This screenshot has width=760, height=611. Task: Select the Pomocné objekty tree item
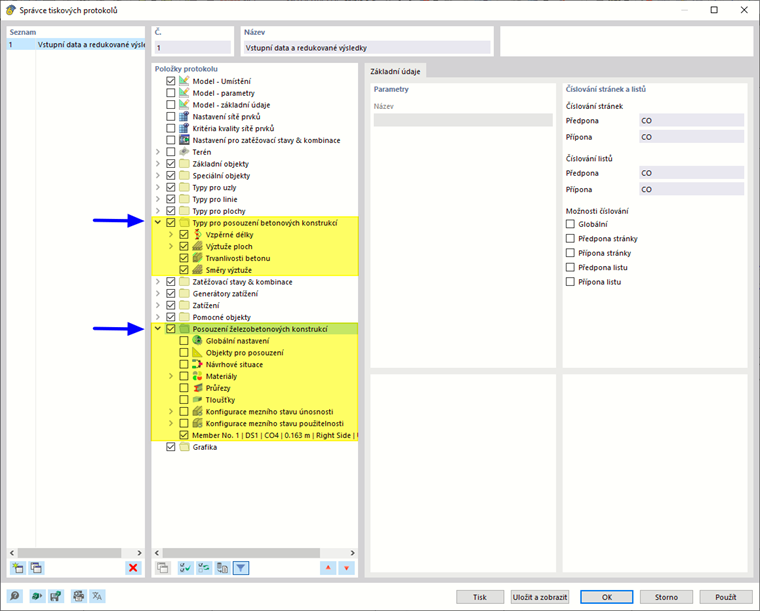[x=222, y=317]
